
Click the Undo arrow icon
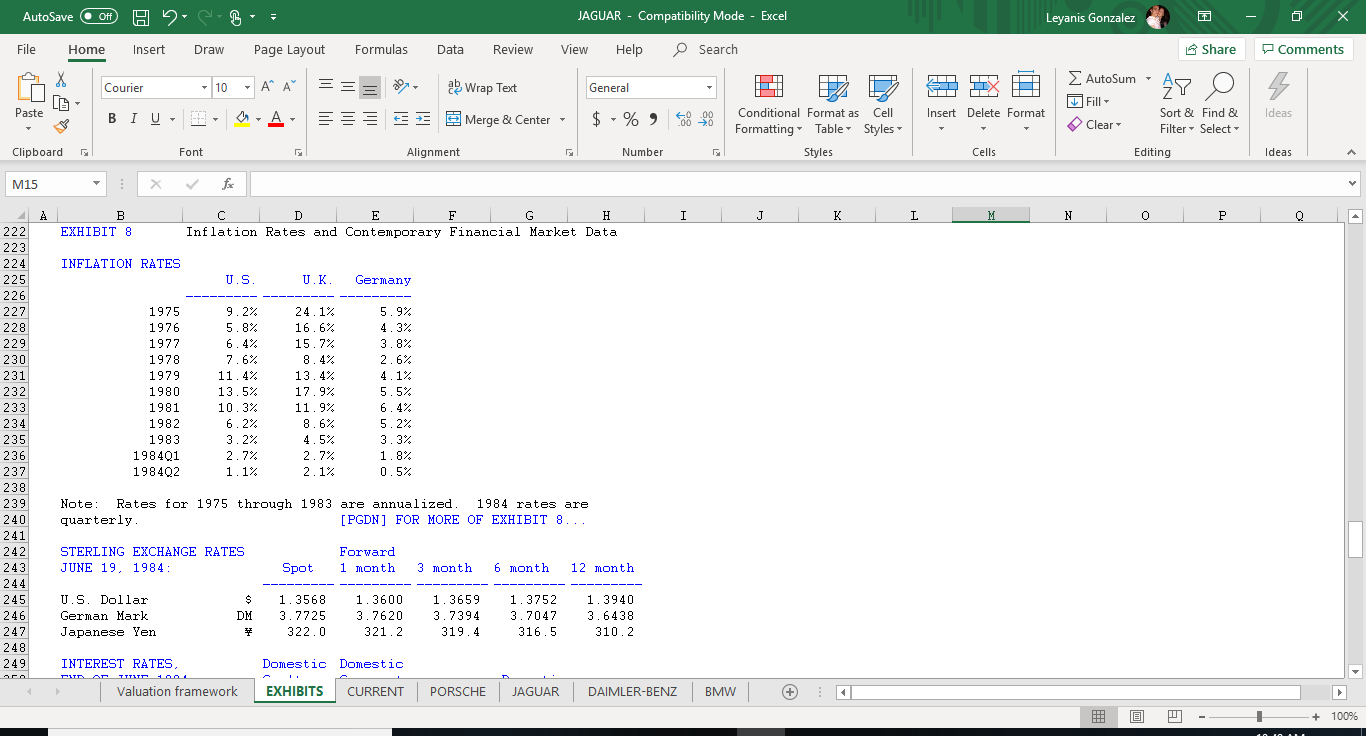click(170, 17)
